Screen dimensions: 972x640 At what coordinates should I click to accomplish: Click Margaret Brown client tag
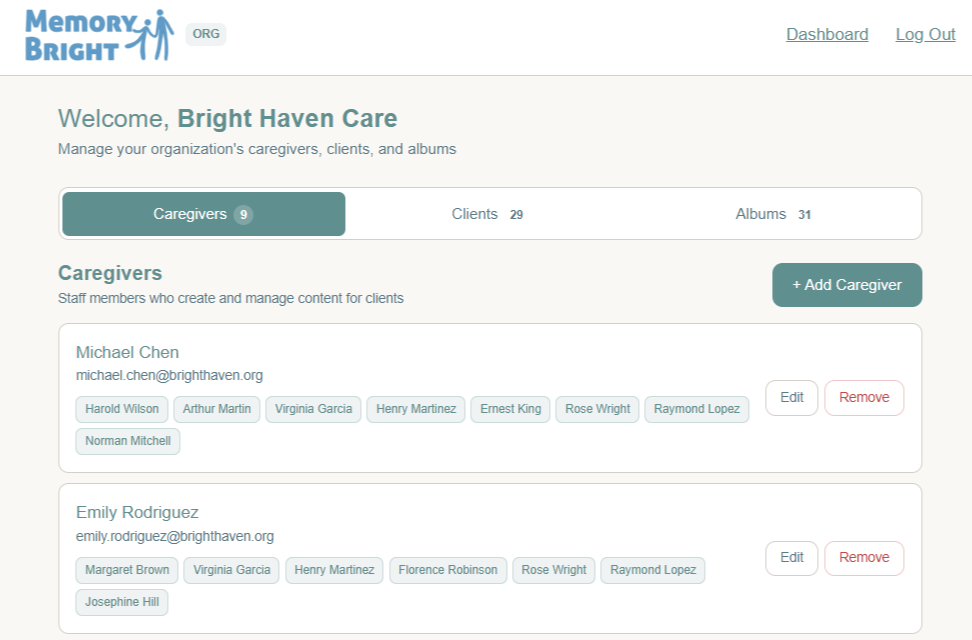(127, 570)
